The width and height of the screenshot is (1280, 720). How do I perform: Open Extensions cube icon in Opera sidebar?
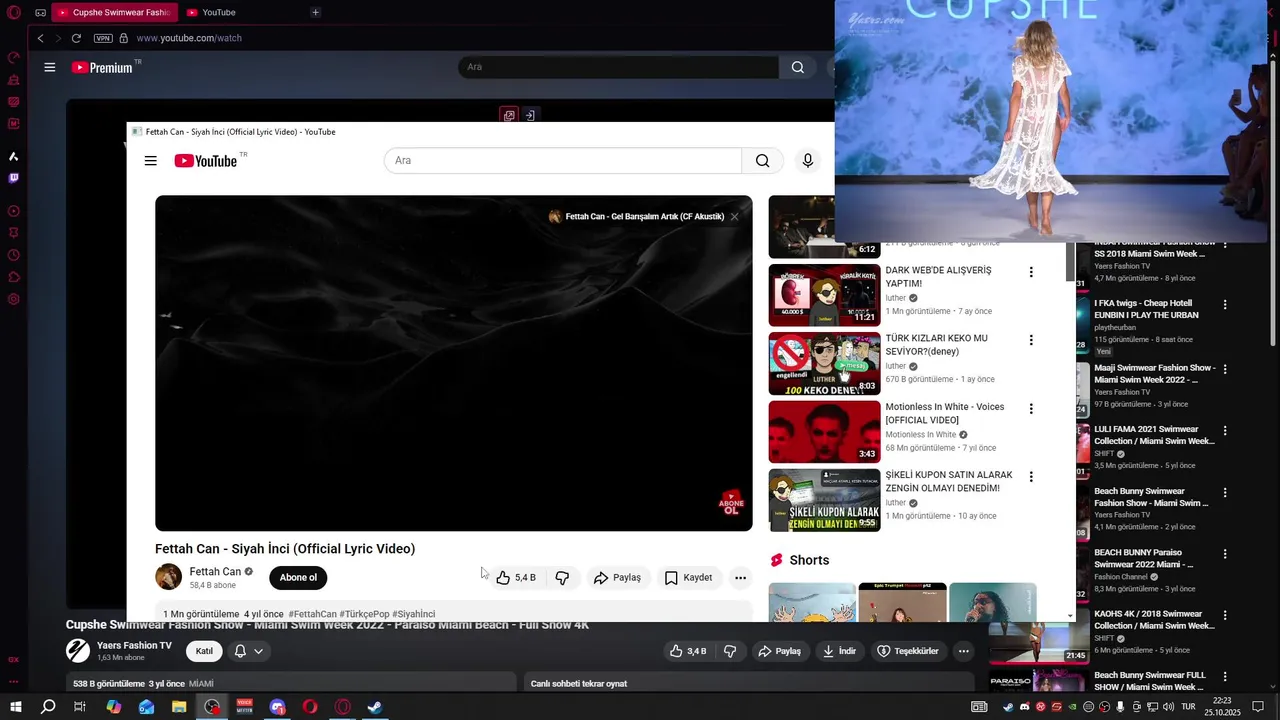click(14, 277)
